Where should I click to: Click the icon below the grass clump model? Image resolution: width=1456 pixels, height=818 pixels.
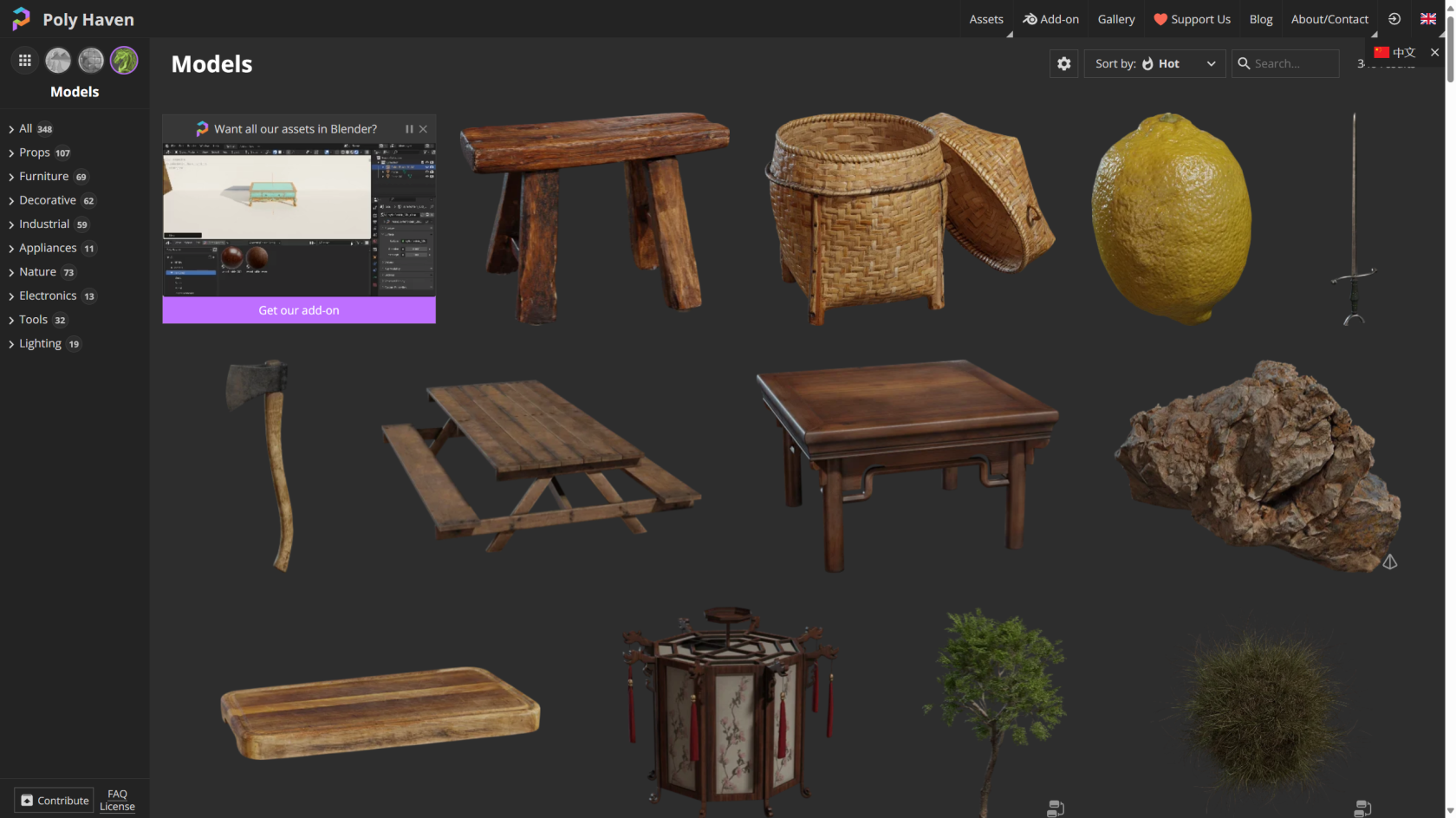[1362, 808]
